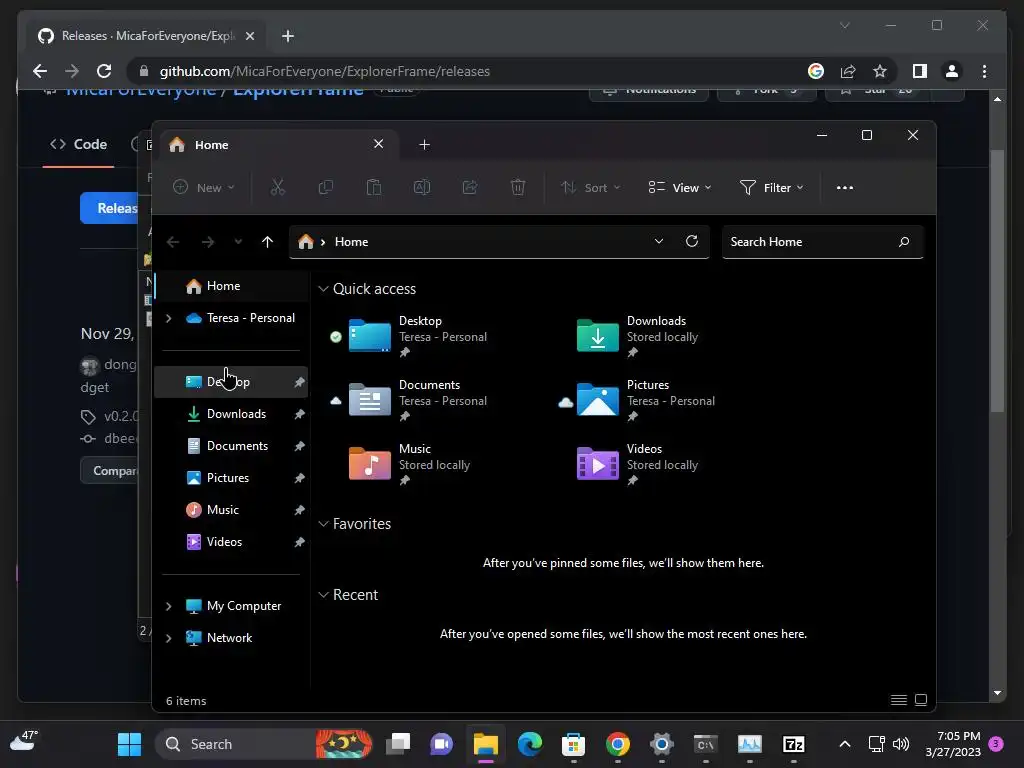Viewport: 1024px width, 768px height.
Task: Click the Chrome page vertical scrollbar thumb
Action: coord(997,281)
